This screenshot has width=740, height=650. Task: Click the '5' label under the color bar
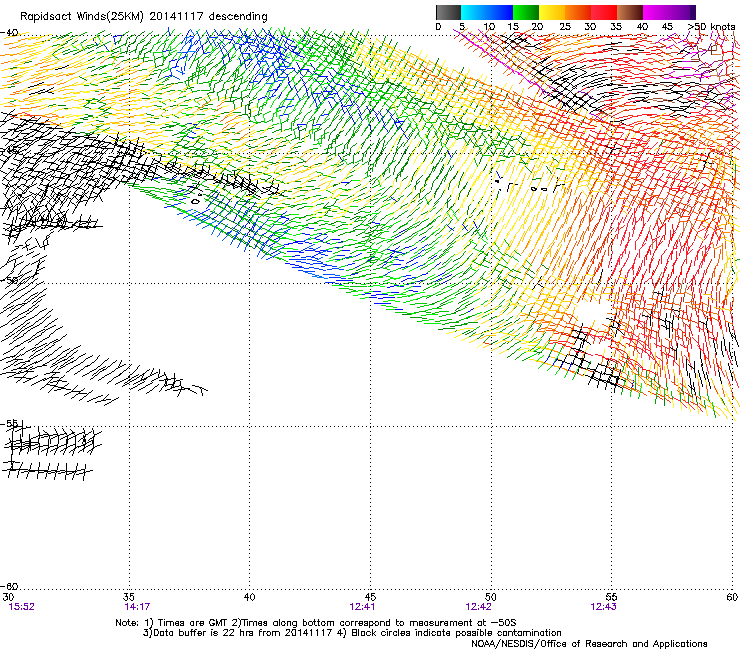(x=462, y=27)
